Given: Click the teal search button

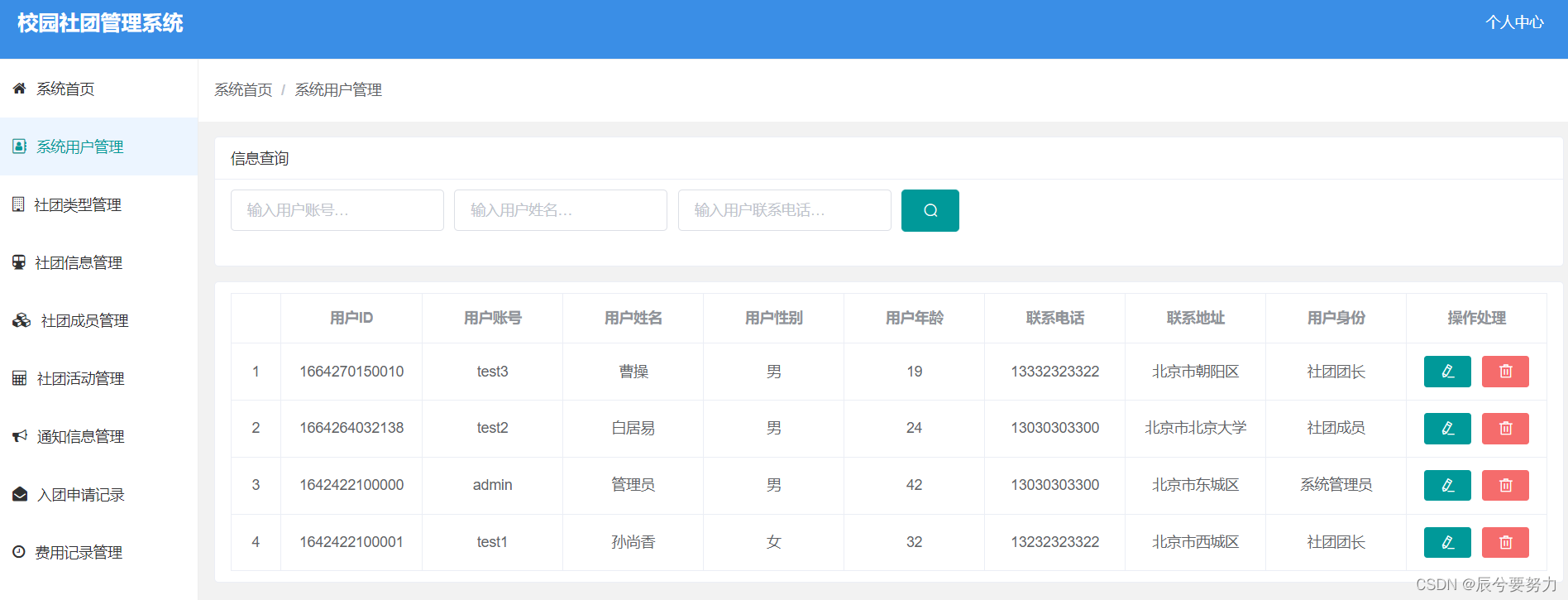Looking at the screenshot, I should [930, 210].
